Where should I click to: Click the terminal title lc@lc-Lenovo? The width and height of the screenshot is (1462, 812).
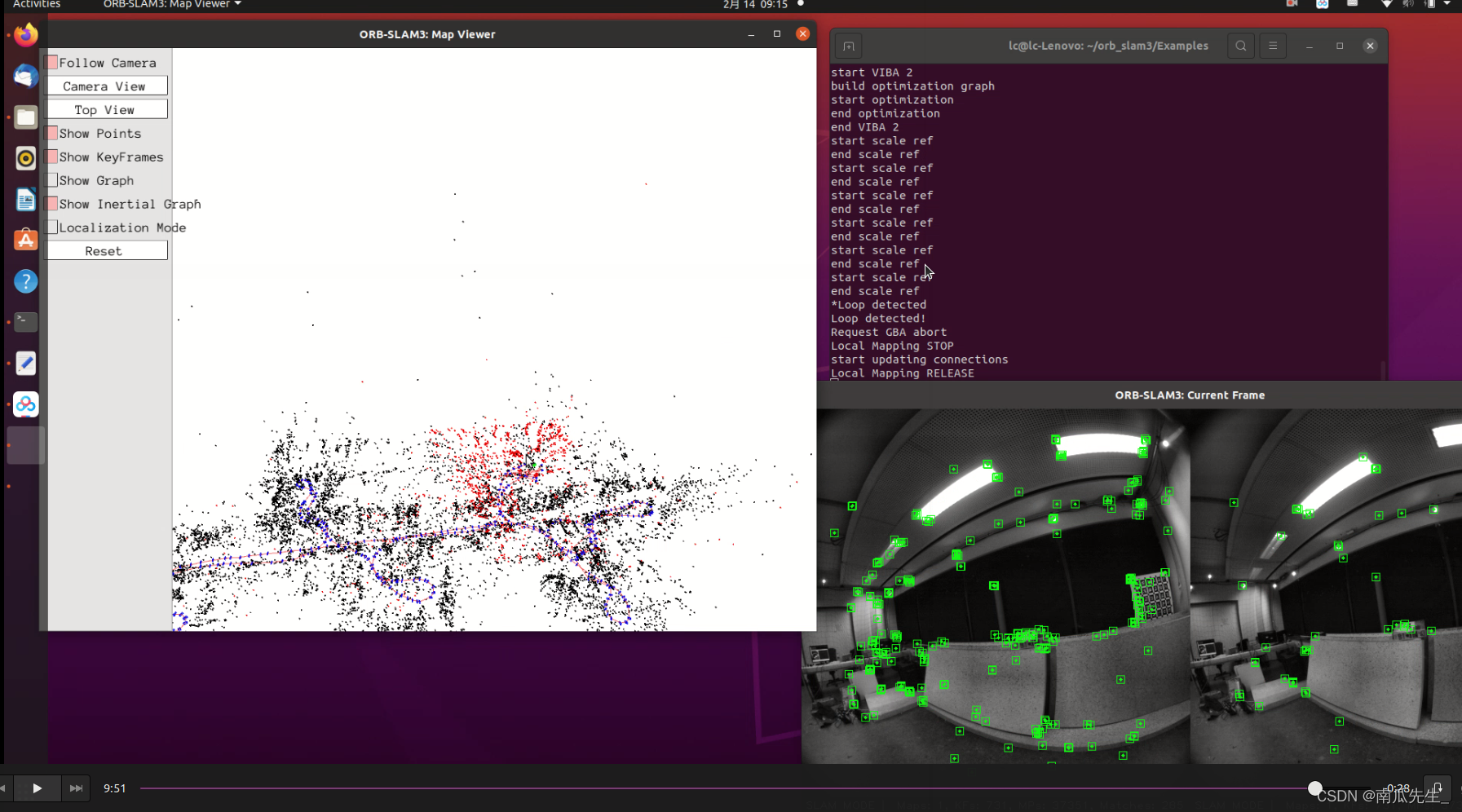click(1108, 46)
